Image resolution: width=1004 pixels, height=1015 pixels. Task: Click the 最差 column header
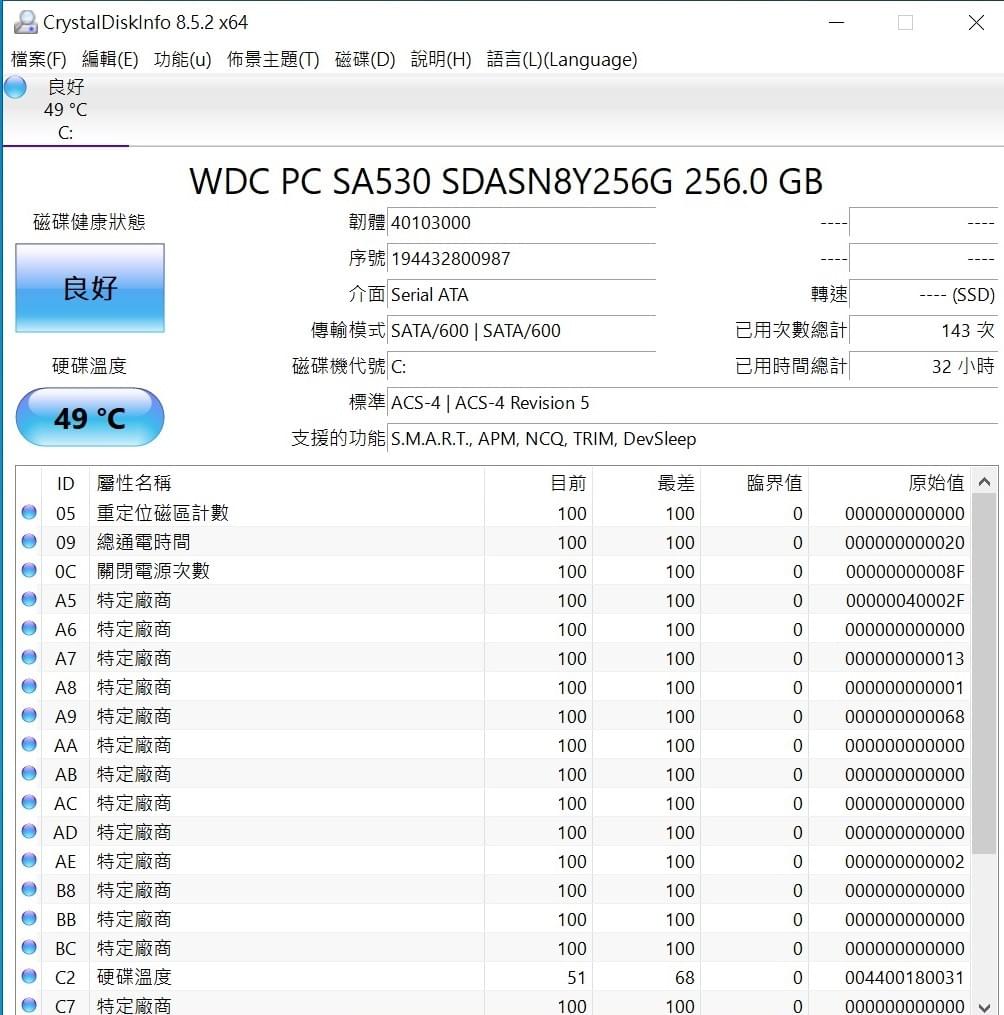647,483
